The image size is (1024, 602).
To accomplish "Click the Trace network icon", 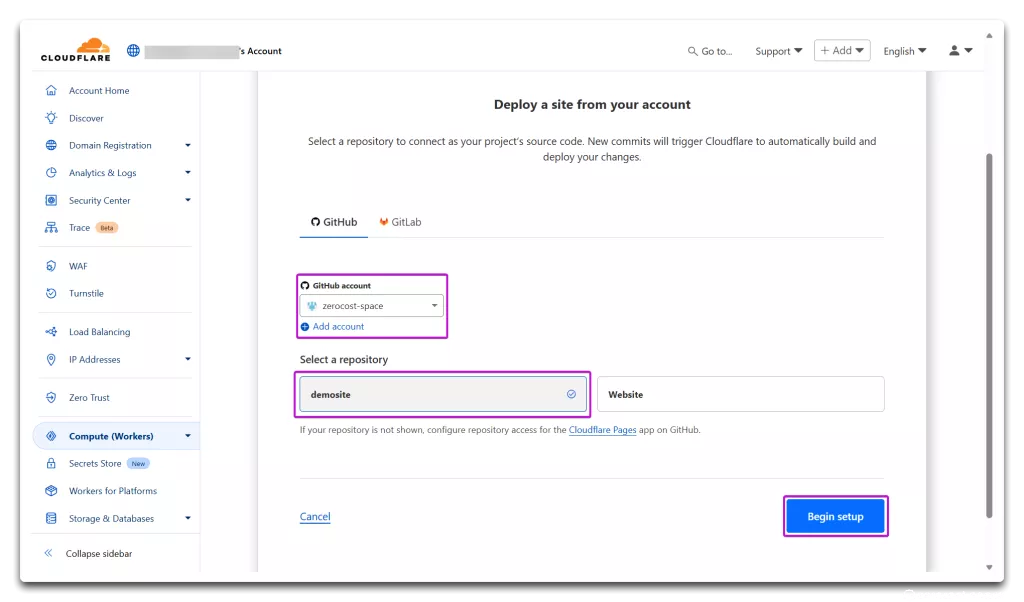I will (51, 227).
